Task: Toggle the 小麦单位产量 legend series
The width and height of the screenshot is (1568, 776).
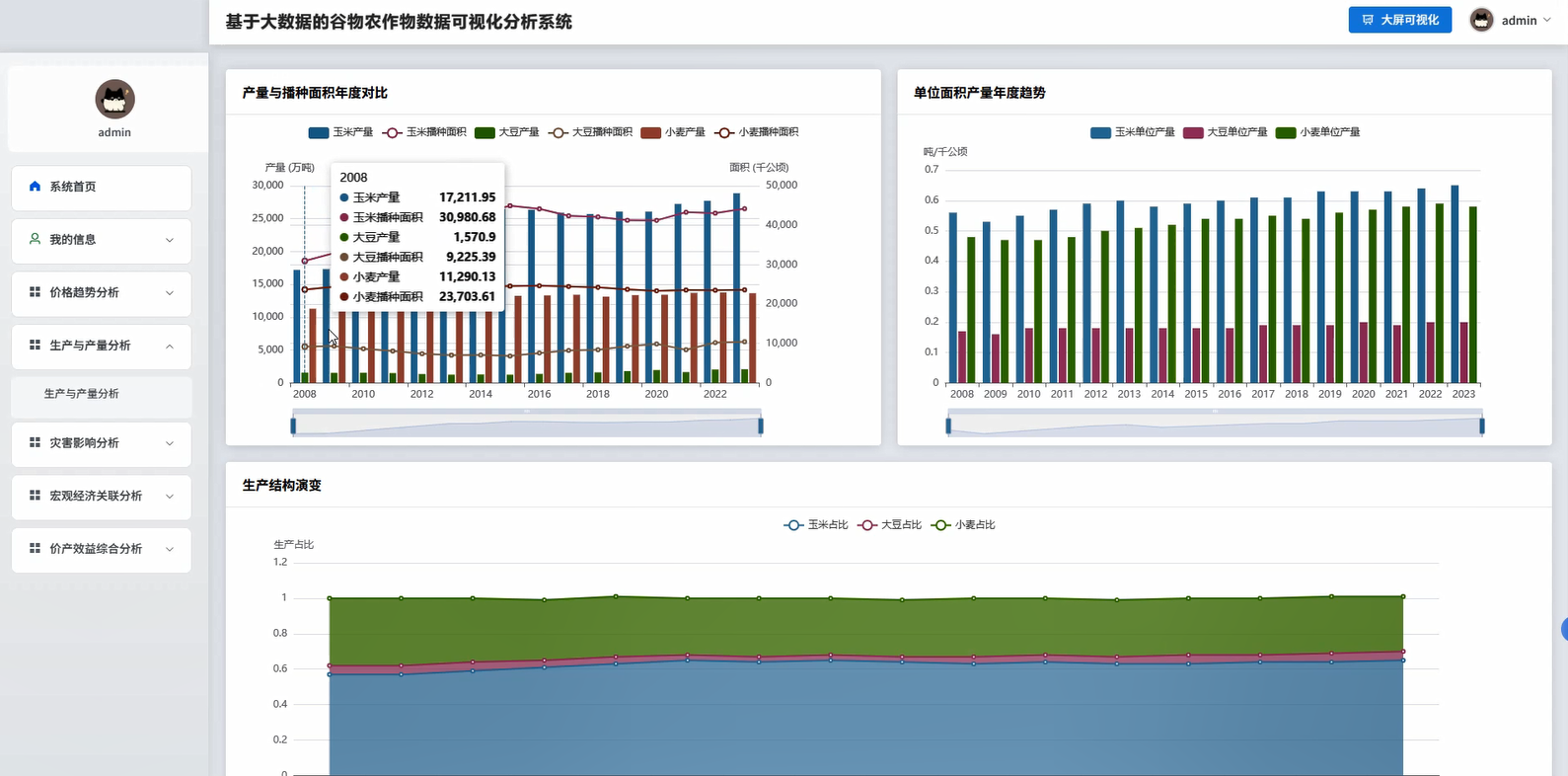Action: pyautogui.click(x=1317, y=132)
